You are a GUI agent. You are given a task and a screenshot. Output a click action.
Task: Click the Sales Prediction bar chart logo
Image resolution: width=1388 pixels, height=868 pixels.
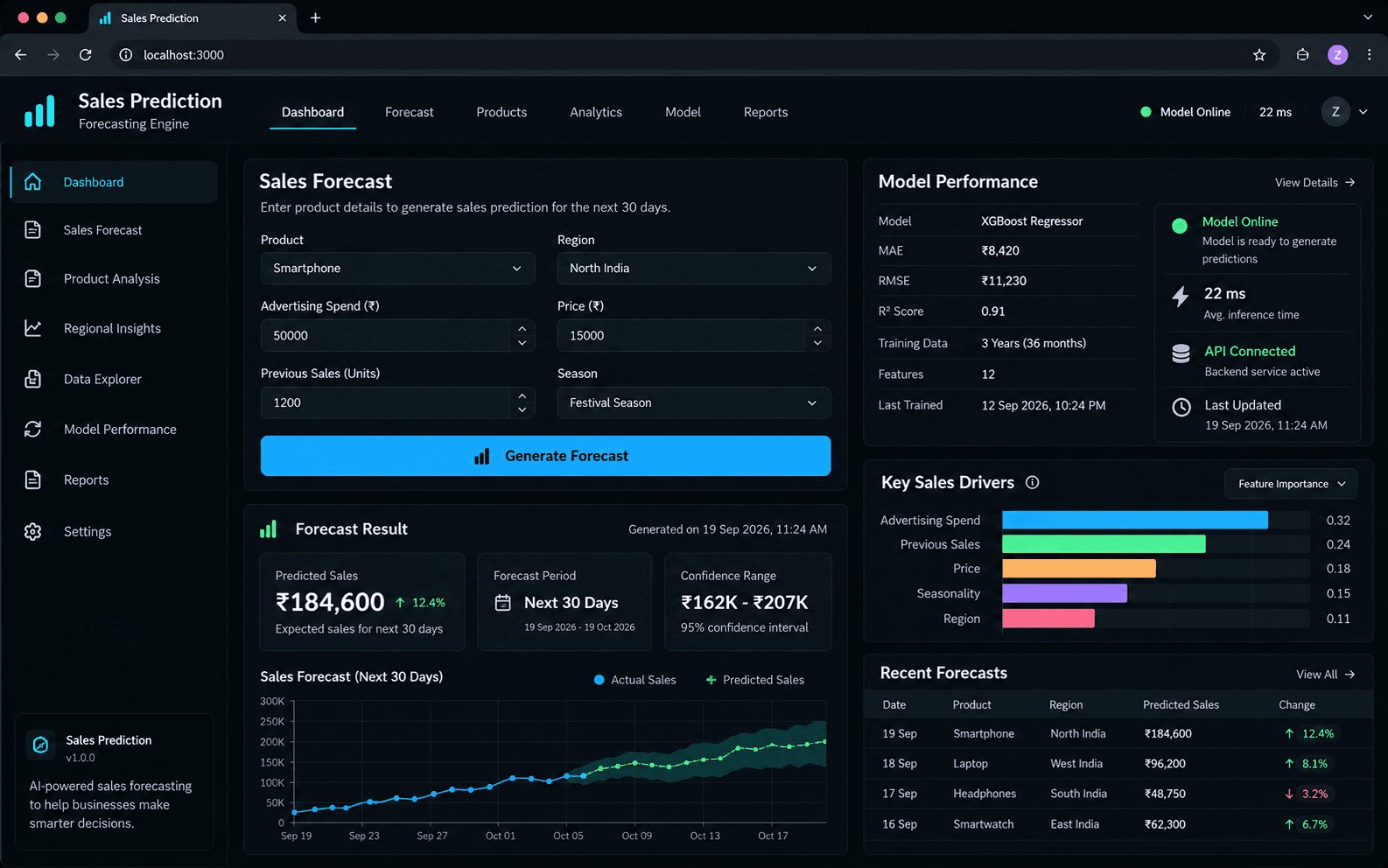[39, 111]
